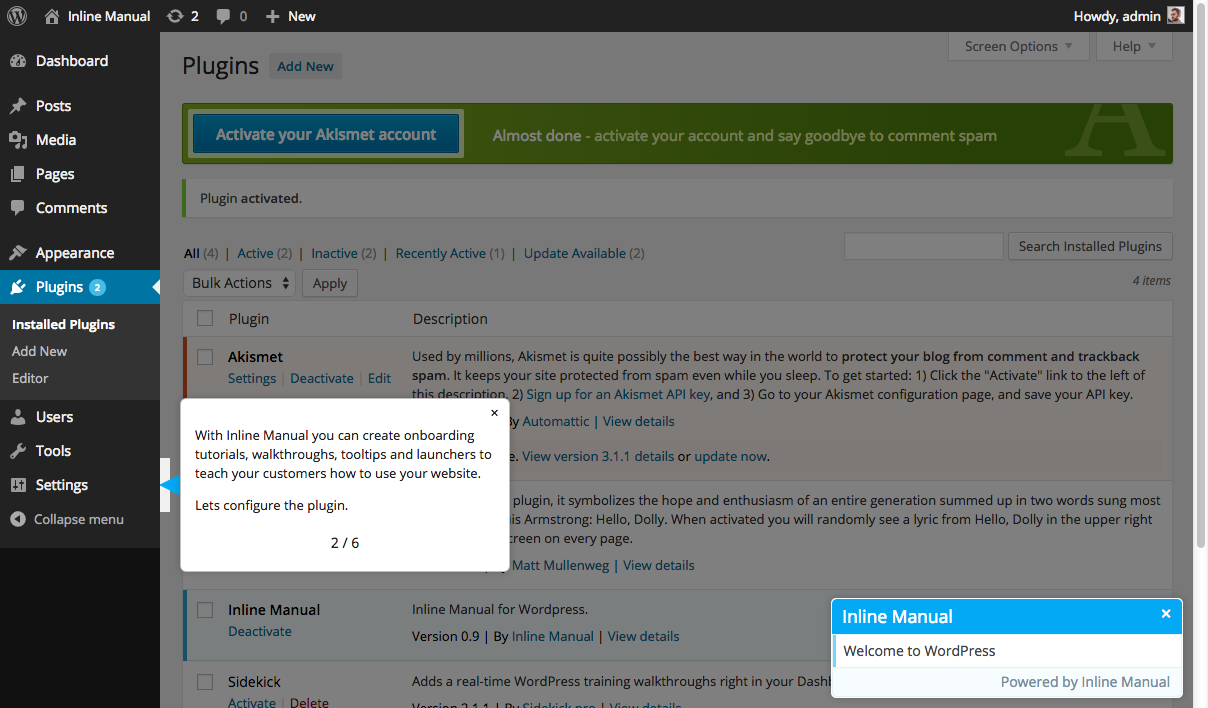Expand the Screen Options panel
This screenshot has width=1208, height=708.
click(1018, 46)
